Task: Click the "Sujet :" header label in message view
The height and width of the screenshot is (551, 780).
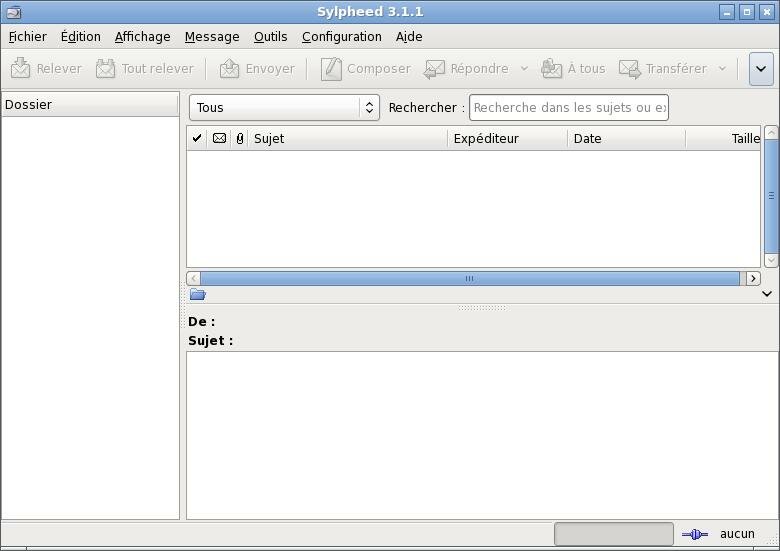Action: 210,341
